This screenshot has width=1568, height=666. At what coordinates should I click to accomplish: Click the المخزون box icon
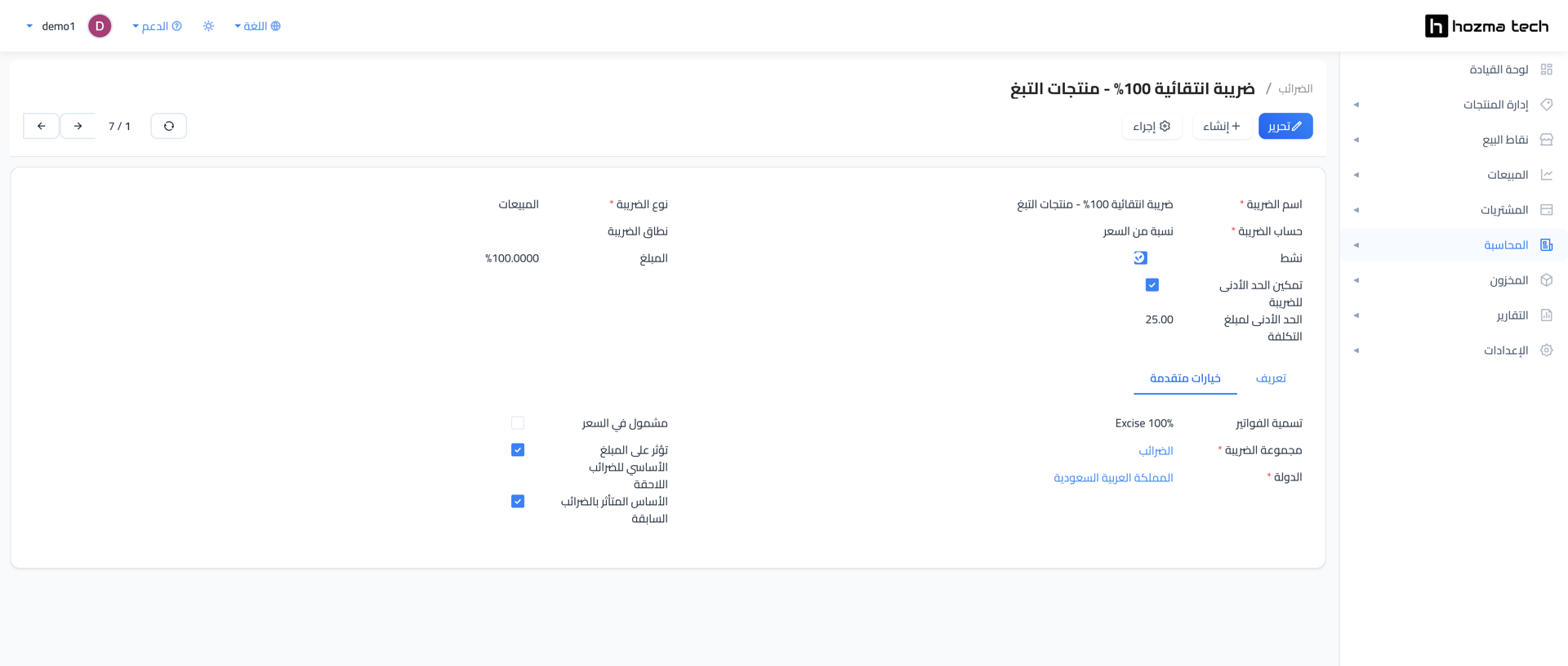coord(1546,280)
